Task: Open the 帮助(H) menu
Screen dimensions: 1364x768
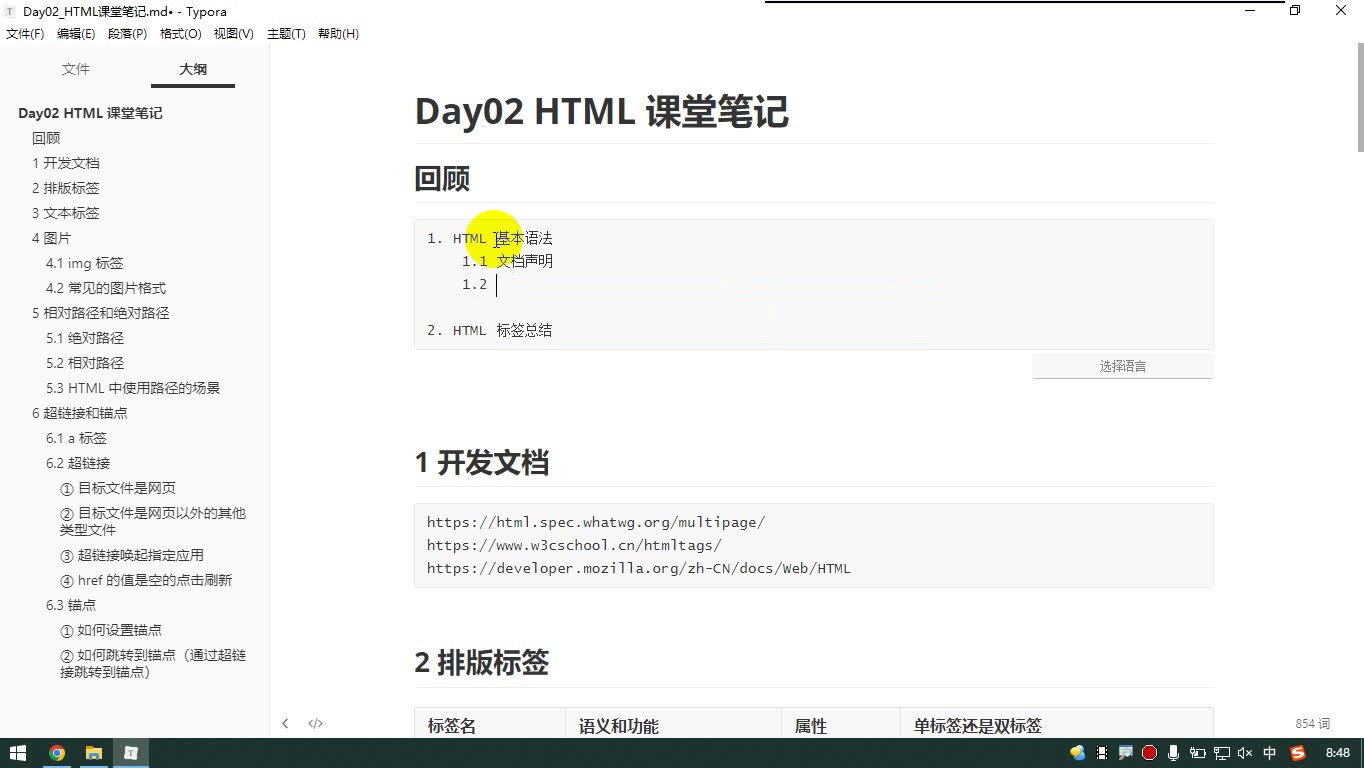Action: 338,34
